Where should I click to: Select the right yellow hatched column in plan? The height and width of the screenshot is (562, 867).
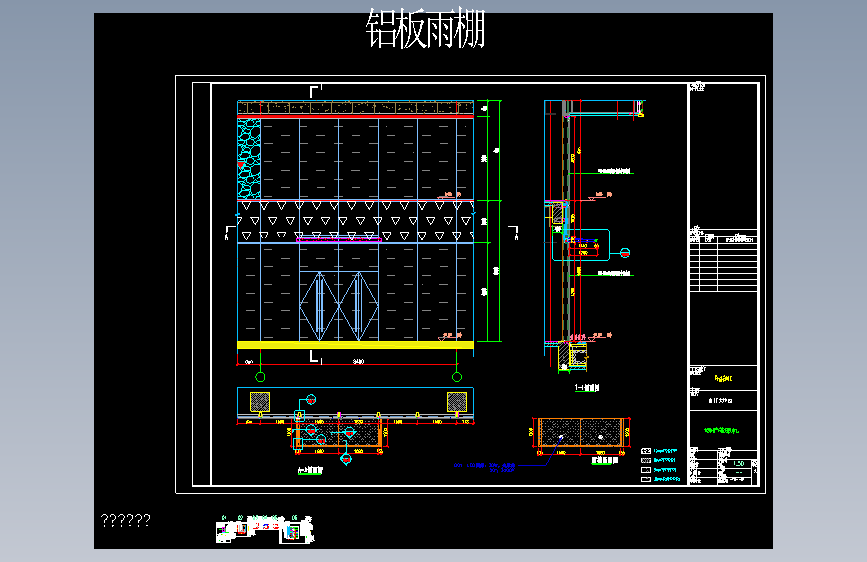(457, 402)
